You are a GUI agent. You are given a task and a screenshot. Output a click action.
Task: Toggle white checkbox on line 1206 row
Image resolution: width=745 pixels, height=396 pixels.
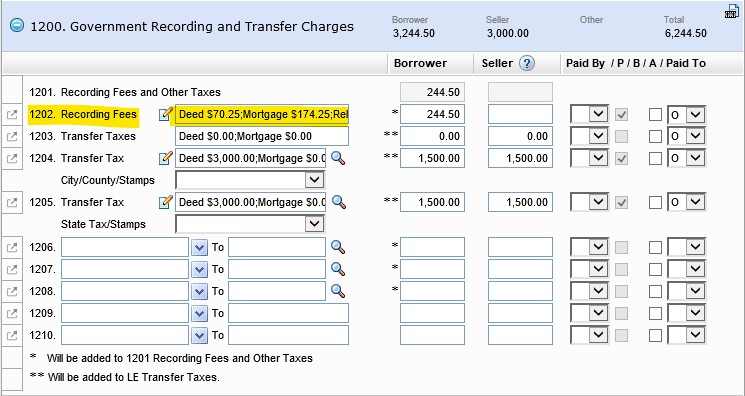click(655, 247)
